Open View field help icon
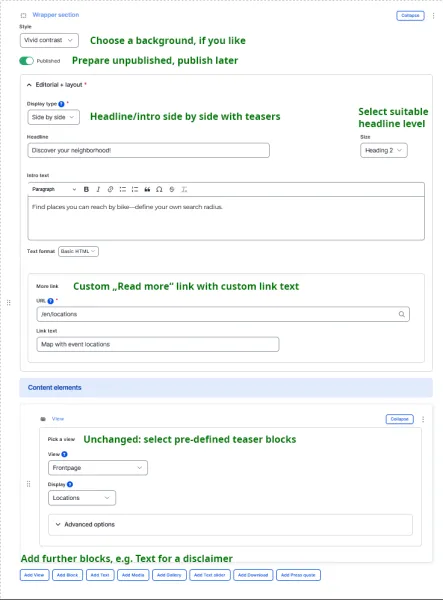 pos(64,454)
